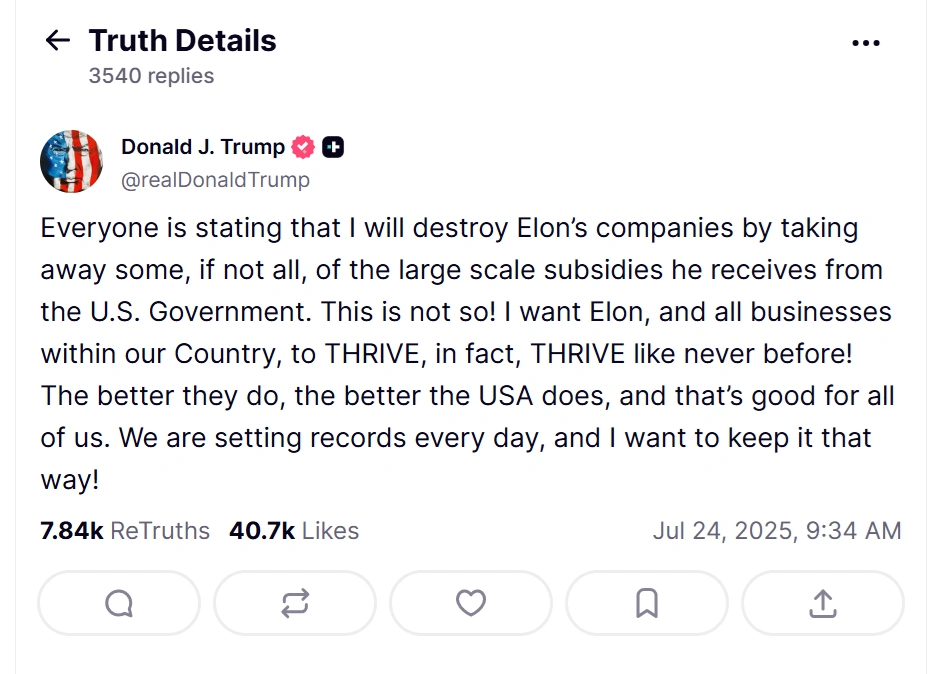947x674 pixels.
Task: Go back using the back arrow
Action: click(x=57, y=40)
